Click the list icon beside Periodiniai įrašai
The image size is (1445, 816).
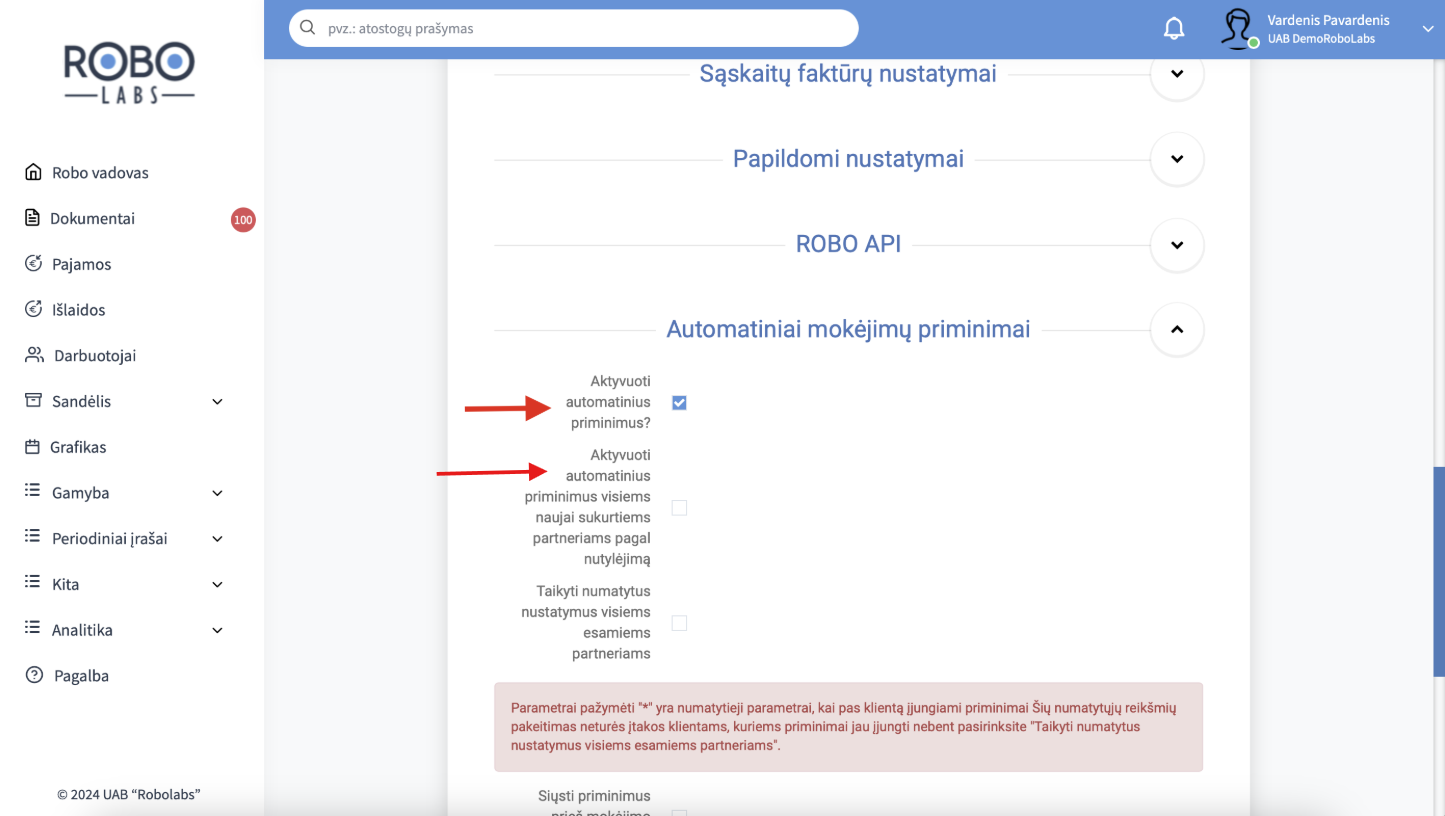pyautogui.click(x=33, y=538)
